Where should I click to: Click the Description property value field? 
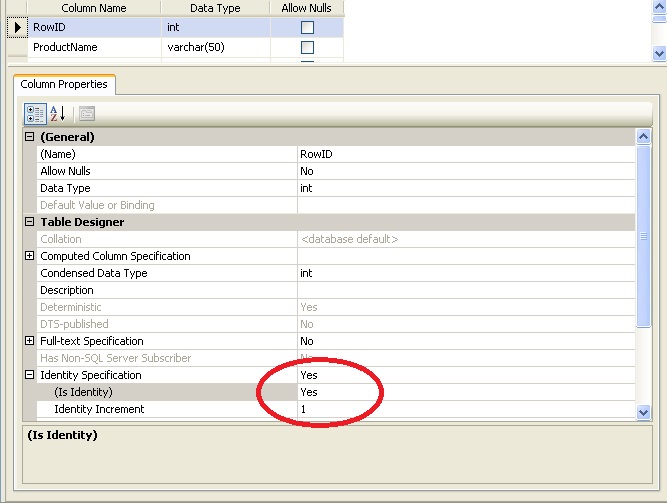pos(466,290)
